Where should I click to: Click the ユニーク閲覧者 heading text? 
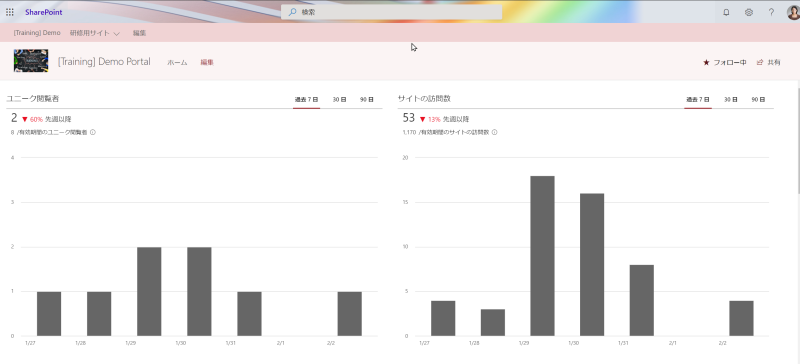pyautogui.click(x=33, y=99)
